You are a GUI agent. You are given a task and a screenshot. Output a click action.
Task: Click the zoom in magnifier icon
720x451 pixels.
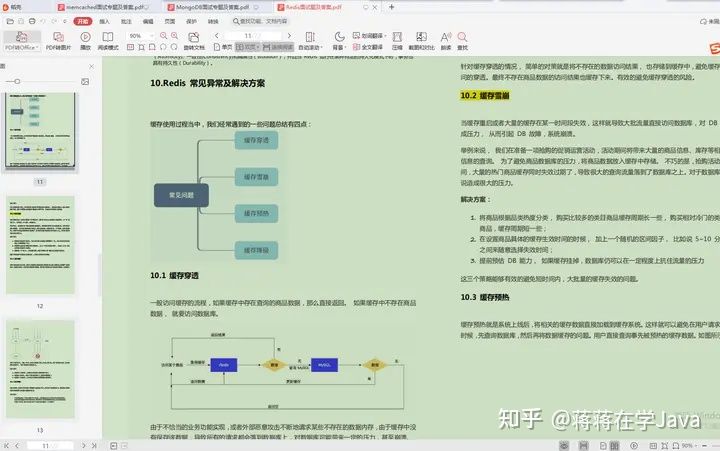[x=174, y=35]
